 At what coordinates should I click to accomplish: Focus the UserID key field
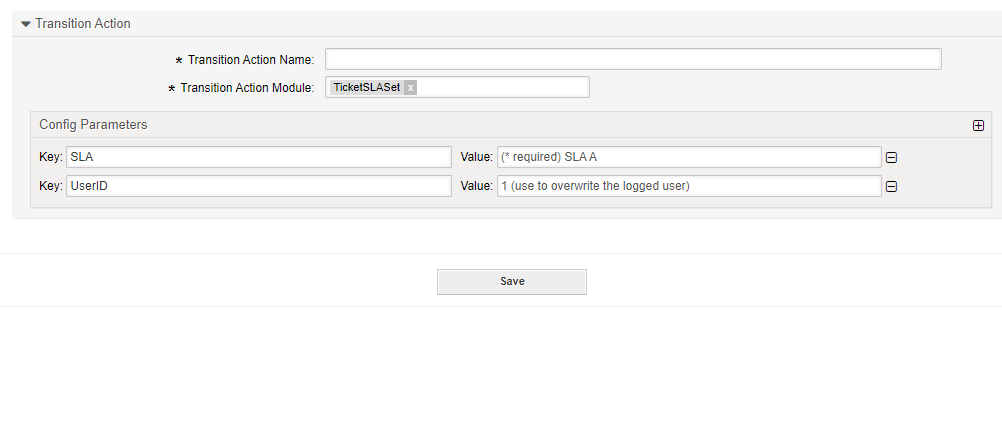tap(259, 186)
